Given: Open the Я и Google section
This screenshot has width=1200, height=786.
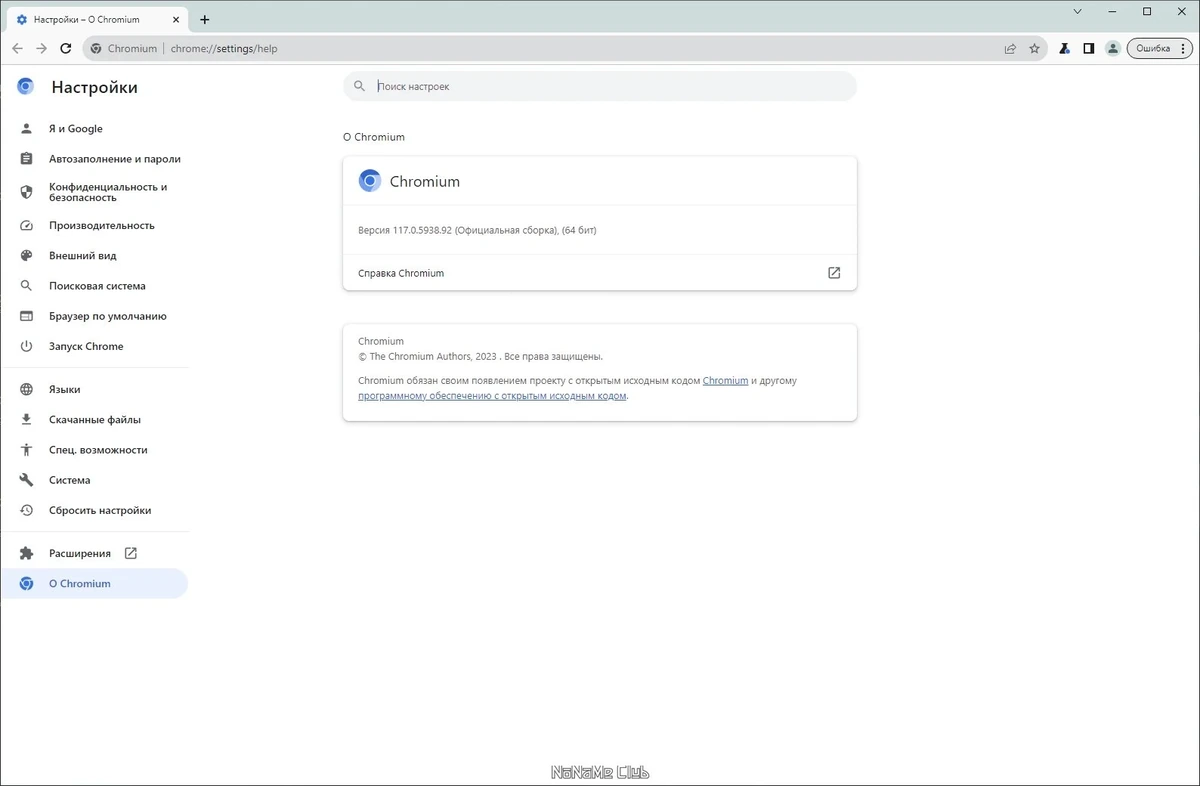Looking at the screenshot, I should tap(94, 129).
